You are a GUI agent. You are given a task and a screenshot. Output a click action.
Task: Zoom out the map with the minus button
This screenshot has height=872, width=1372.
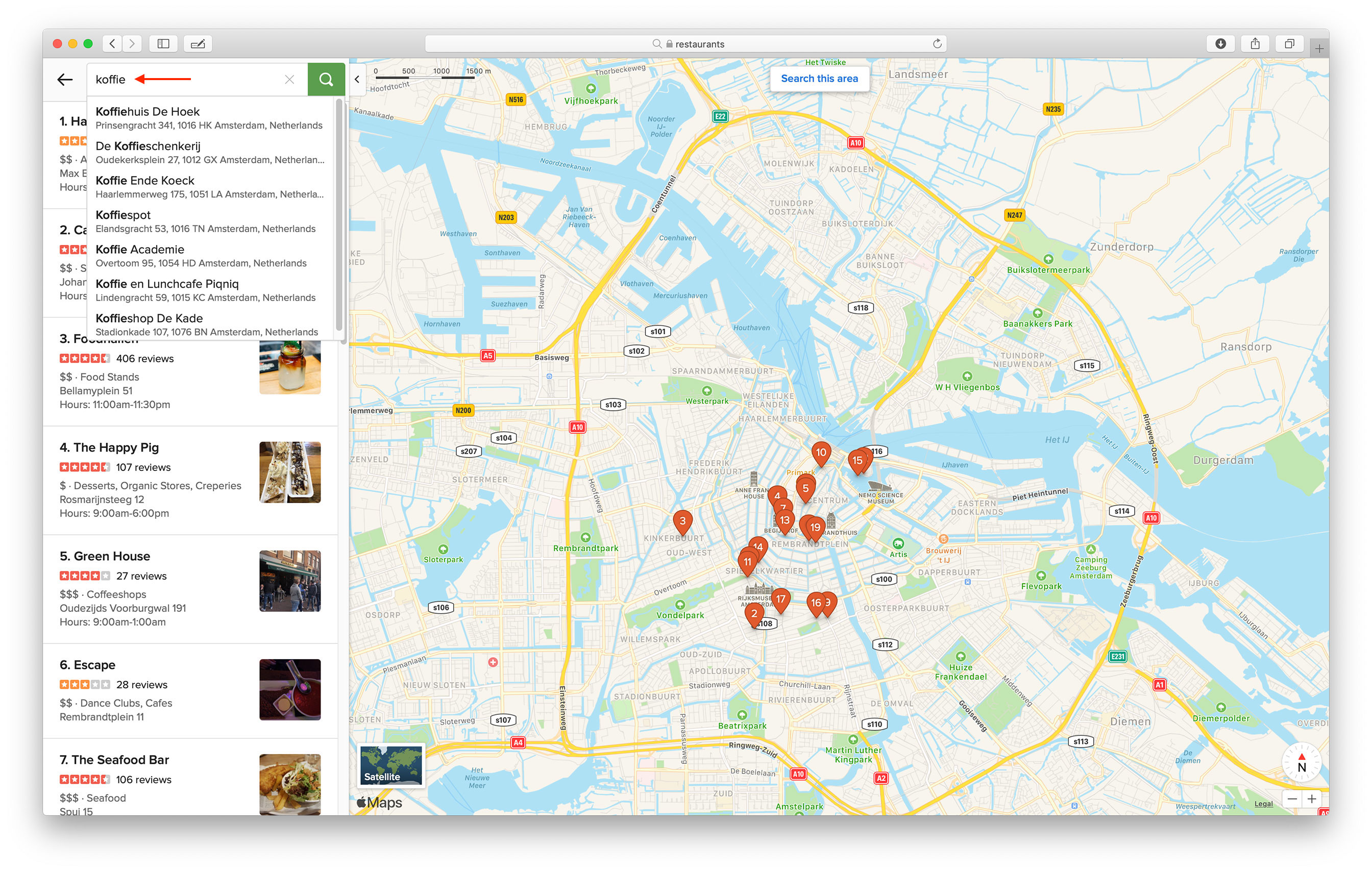[1292, 799]
